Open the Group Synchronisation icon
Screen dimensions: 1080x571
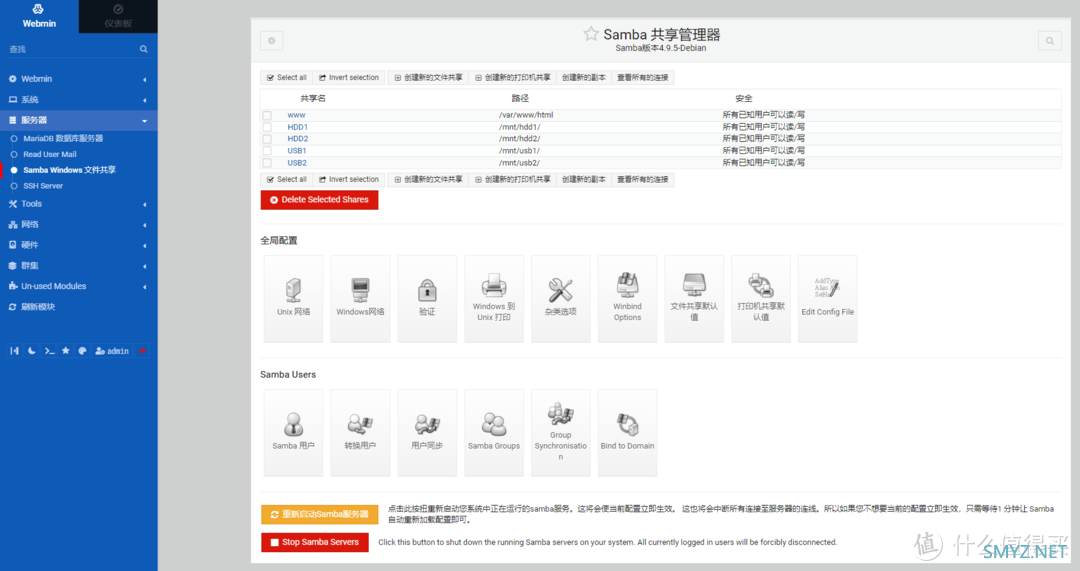coord(561,433)
